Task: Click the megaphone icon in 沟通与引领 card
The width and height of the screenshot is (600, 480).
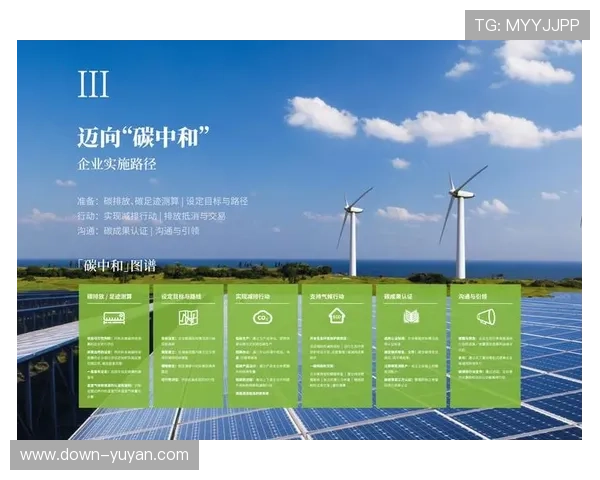Action: [x=486, y=317]
